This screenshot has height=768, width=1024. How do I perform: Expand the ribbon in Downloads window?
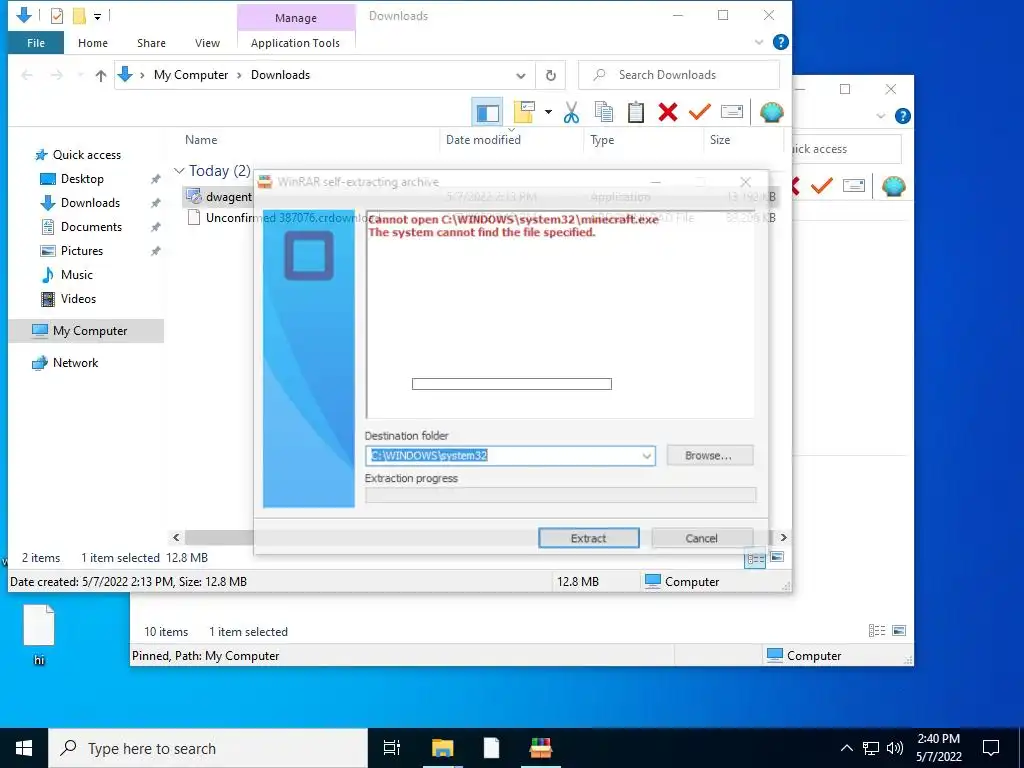pos(759,42)
